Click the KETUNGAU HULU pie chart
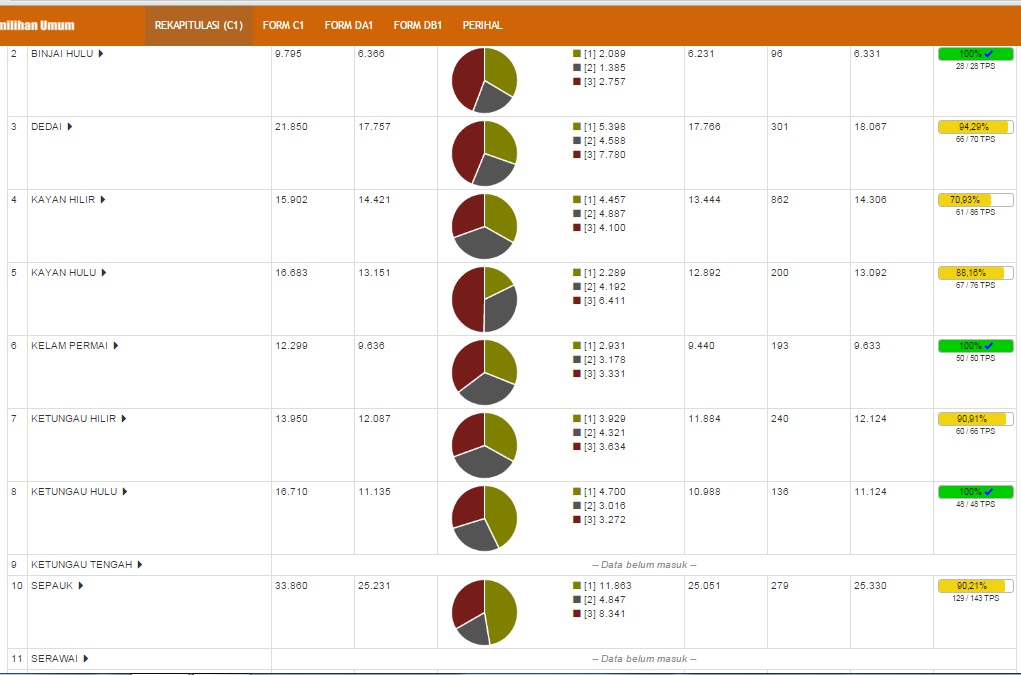The width and height of the screenshot is (1021, 675). 484,518
